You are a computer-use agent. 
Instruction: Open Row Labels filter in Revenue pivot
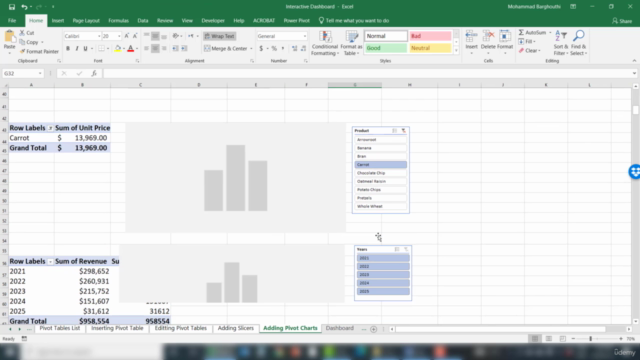(50, 262)
